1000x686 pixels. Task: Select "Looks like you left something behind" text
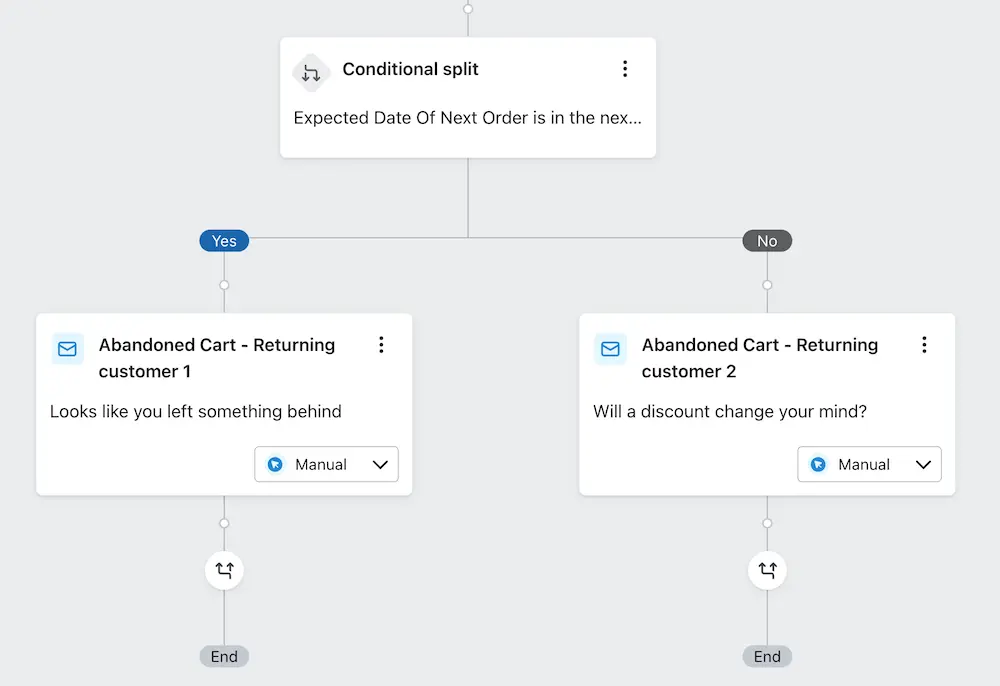[196, 411]
